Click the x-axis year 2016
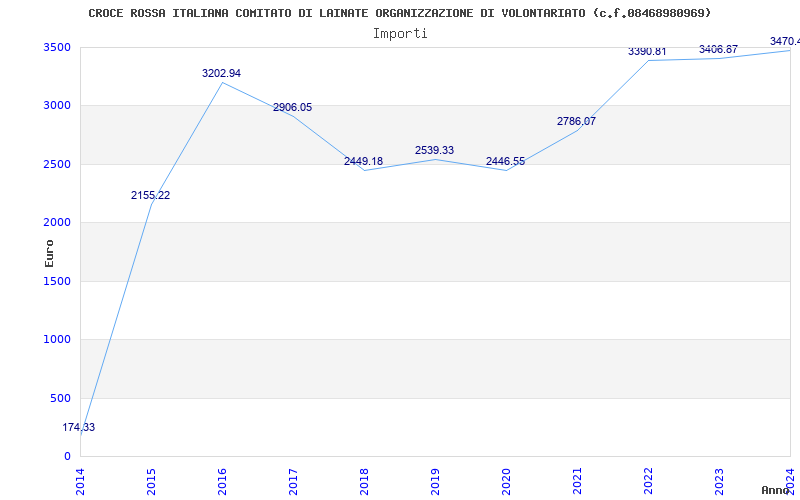Image resolution: width=800 pixels, height=500 pixels. pyautogui.click(x=222, y=481)
